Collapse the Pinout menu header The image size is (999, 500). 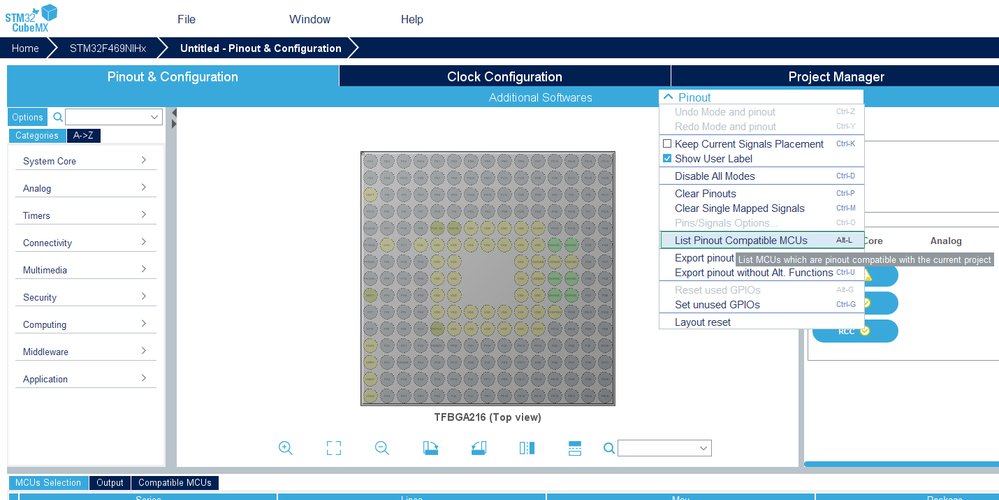tap(761, 97)
